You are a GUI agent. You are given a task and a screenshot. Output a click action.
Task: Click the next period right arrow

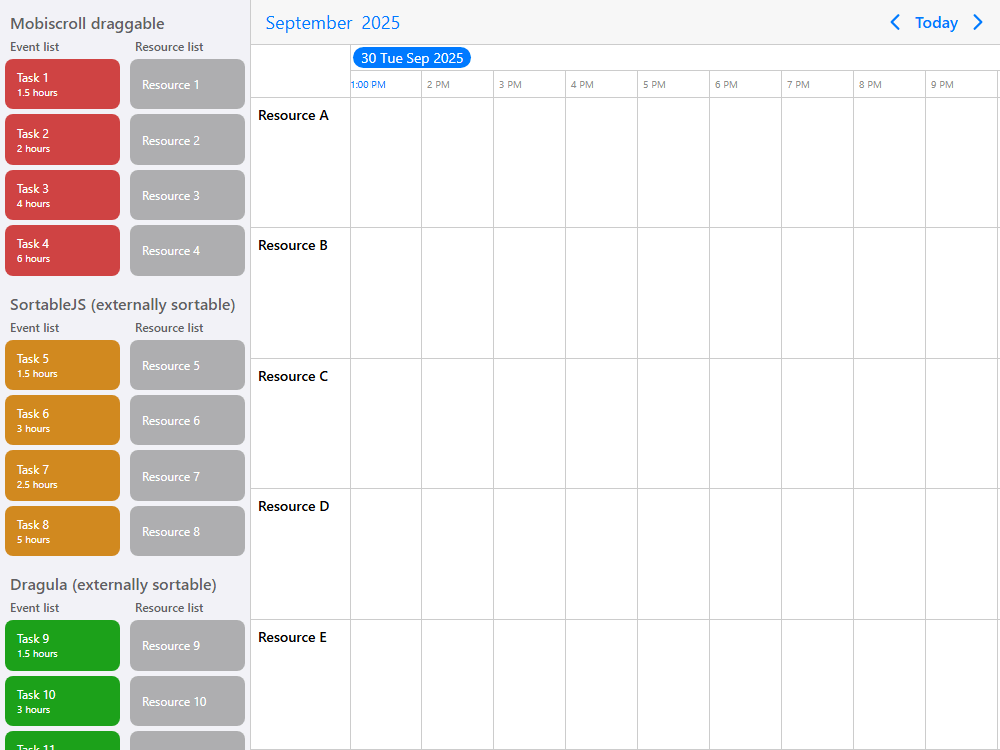coord(978,22)
